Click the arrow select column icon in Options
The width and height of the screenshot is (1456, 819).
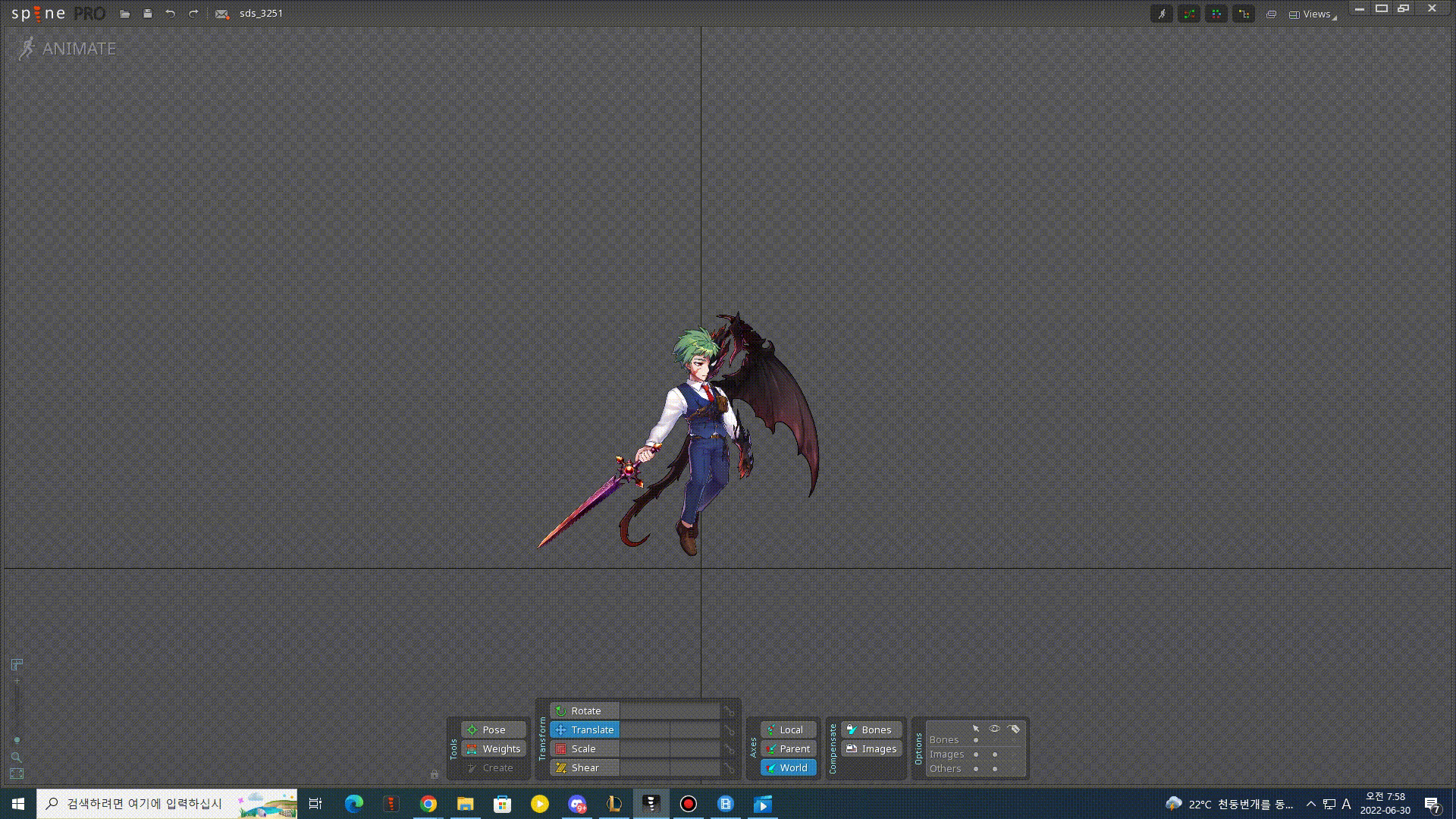976,729
